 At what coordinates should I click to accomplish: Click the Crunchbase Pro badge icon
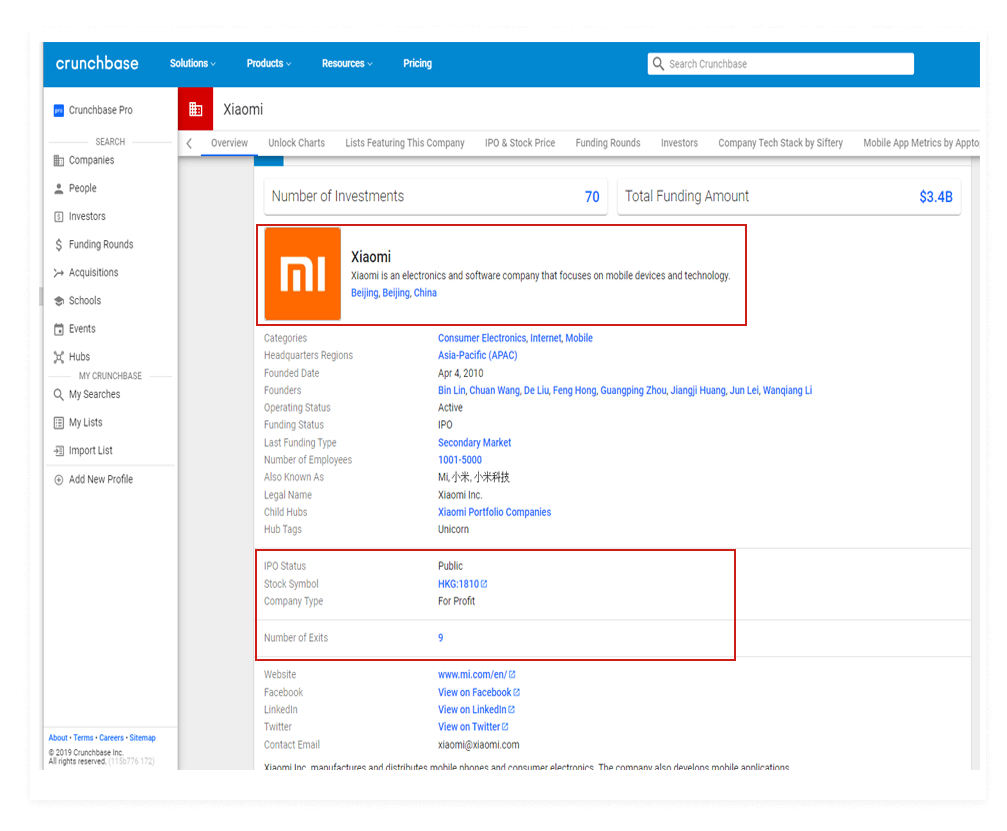[58, 110]
